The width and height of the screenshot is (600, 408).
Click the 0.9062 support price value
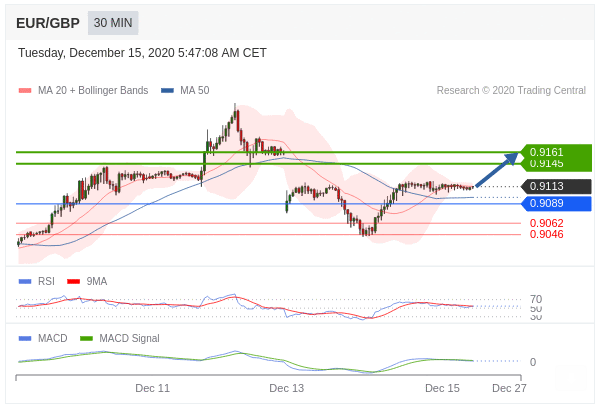pos(546,223)
